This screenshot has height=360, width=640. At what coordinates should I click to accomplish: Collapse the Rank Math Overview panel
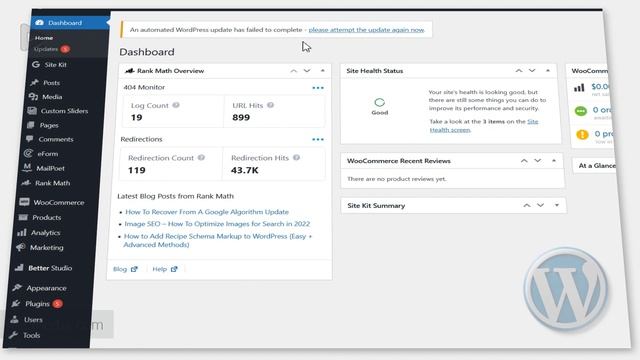coord(322,71)
